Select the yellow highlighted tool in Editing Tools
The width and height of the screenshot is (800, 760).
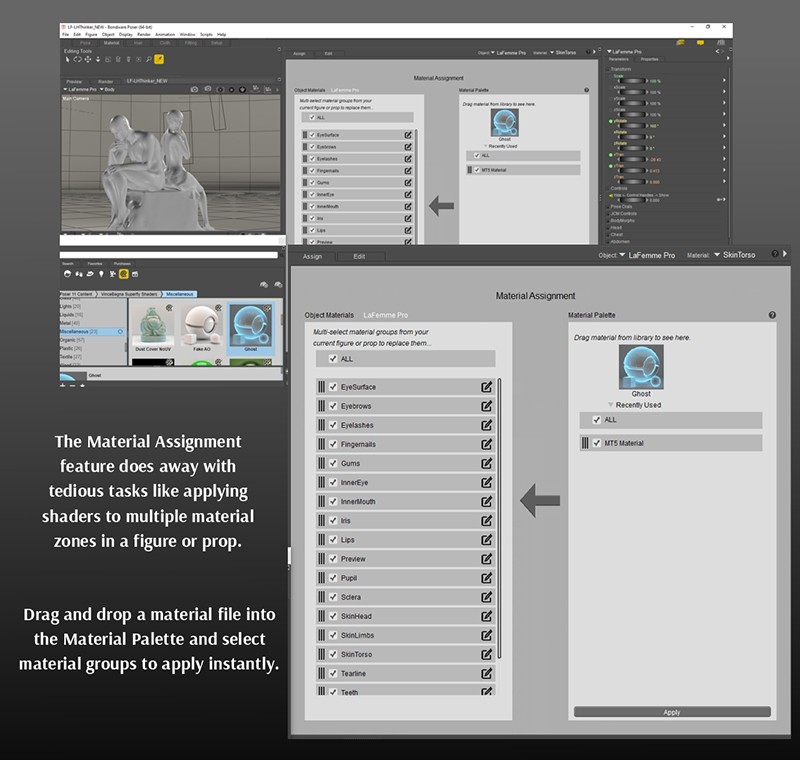[x=159, y=59]
